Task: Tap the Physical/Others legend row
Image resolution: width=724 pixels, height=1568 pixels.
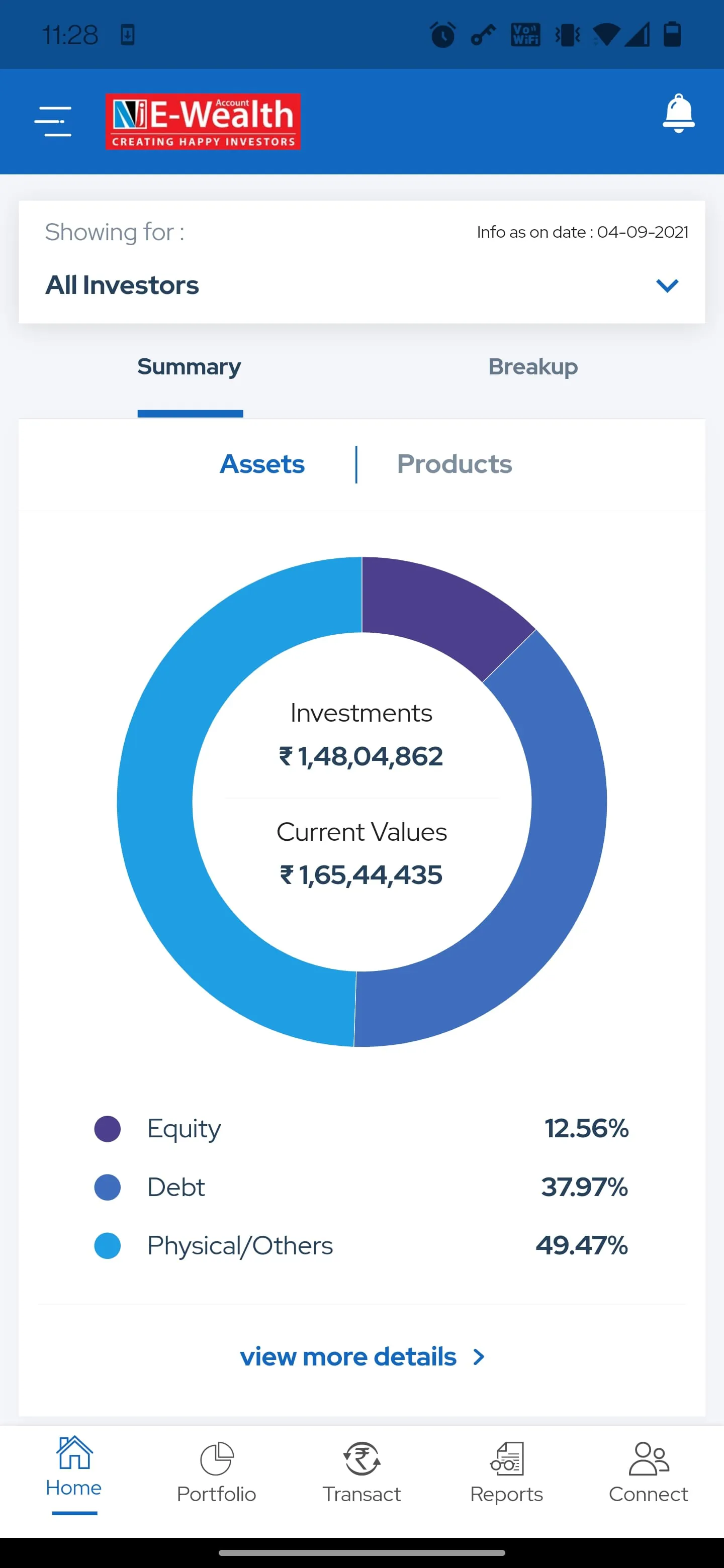Action: tap(361, 1245)
